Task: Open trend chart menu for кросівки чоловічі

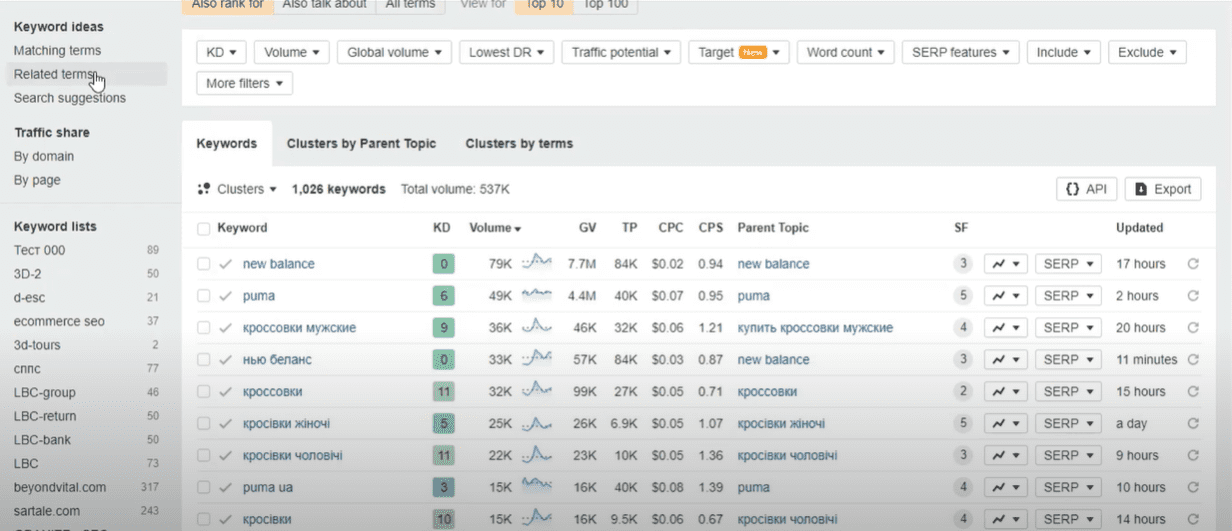Action: click(x=1006, y=456)
